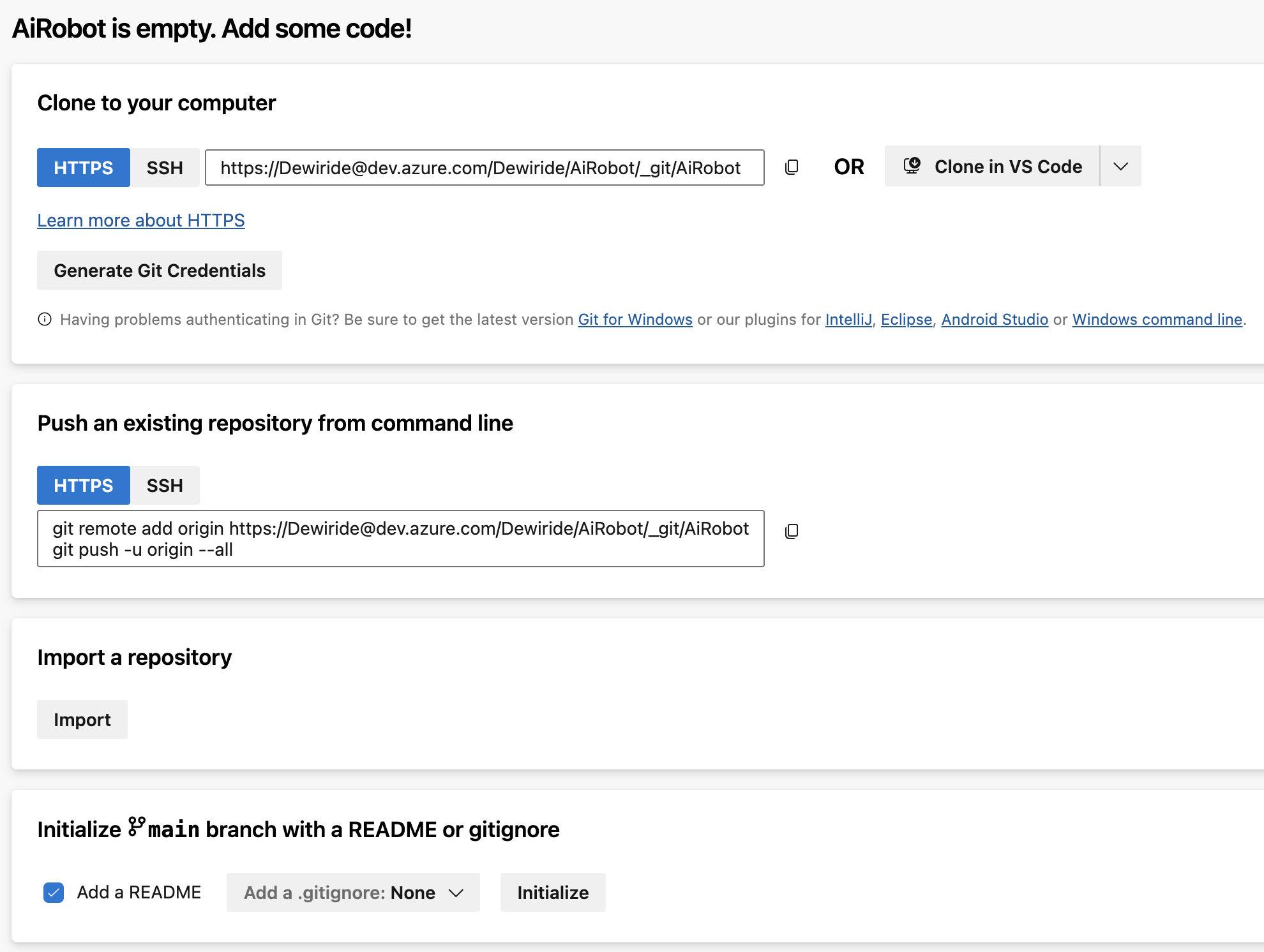The image size is (1264, 952).
Task: Click the Import button
Action: click(x=82, y=719)
